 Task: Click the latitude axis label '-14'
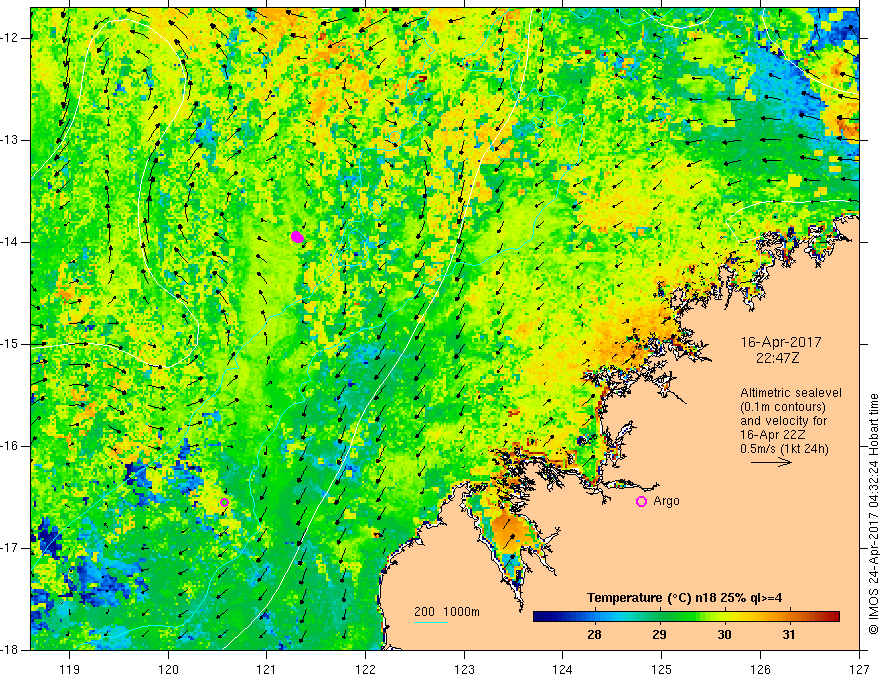[x=11, y=242]
